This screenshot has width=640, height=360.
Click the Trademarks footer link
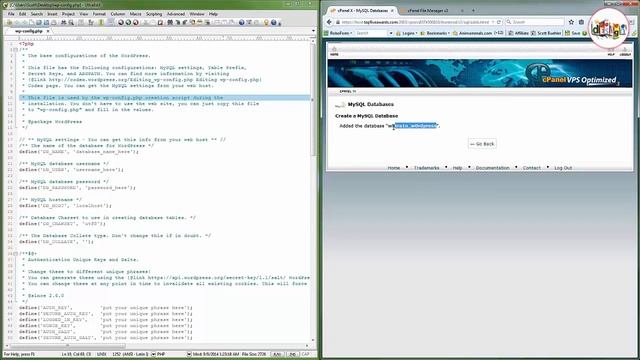[427, 168]
